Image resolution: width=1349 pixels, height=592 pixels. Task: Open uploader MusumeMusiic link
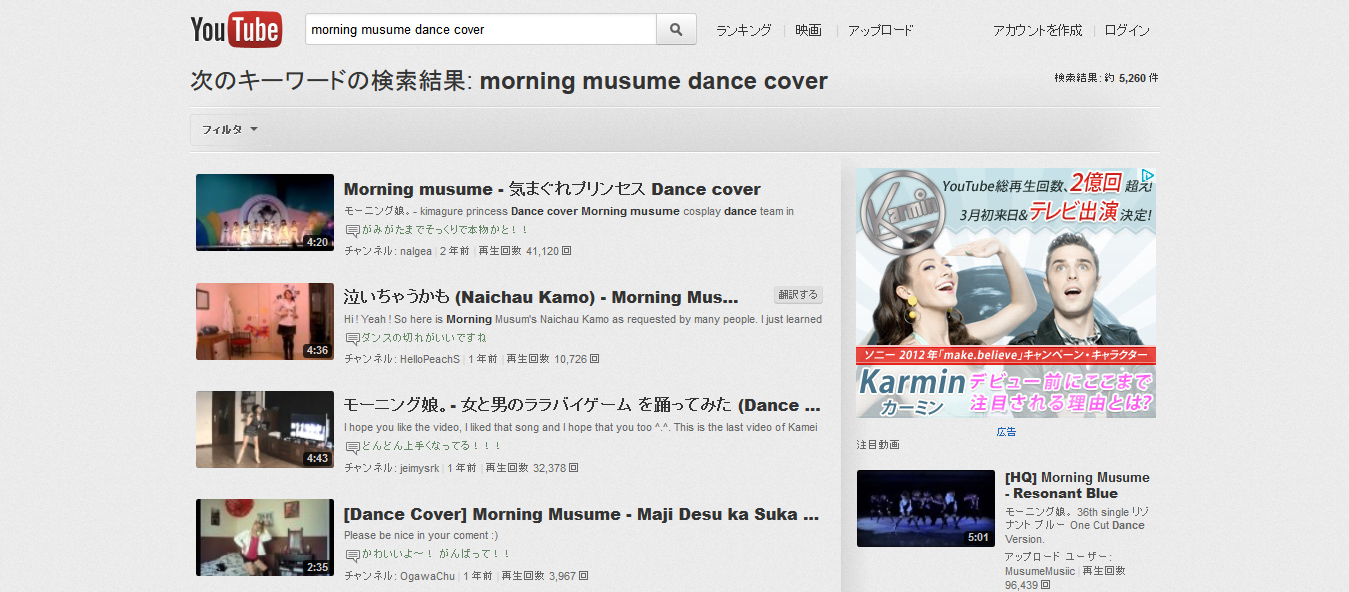tap(1040, 571)
